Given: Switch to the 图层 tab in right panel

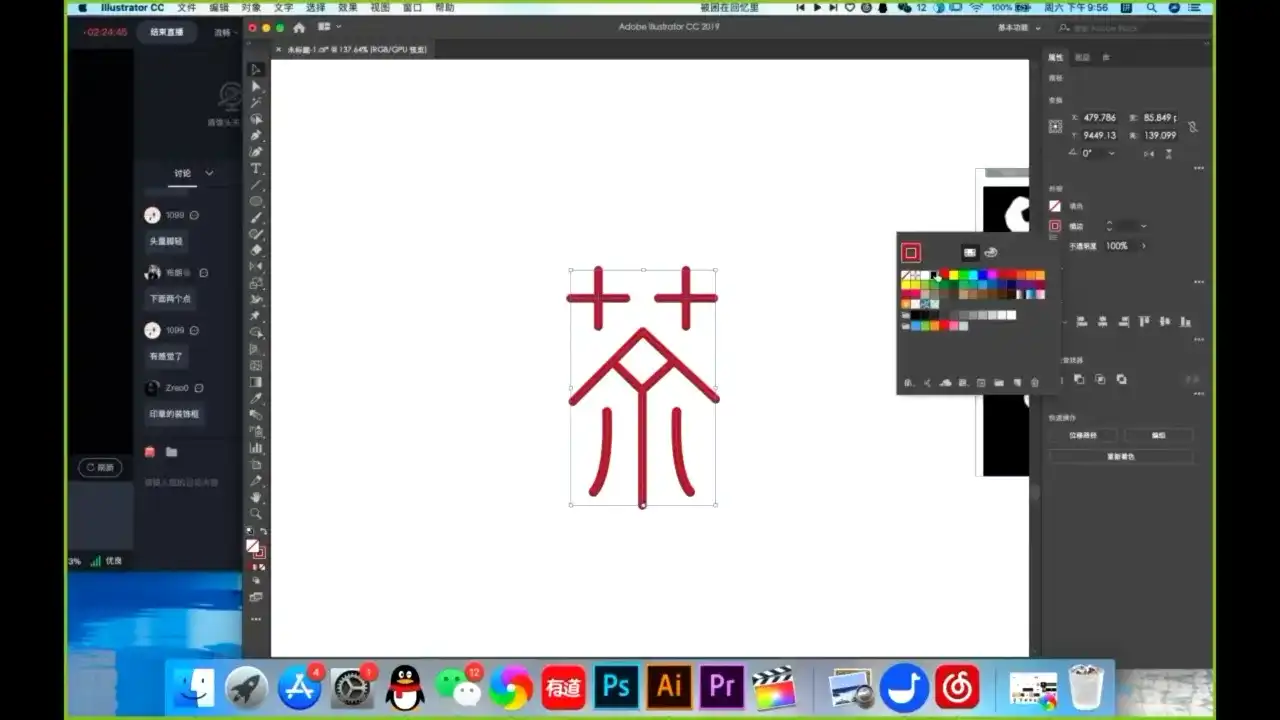Looking at the screenshot, I should (x=1082, y=58).
